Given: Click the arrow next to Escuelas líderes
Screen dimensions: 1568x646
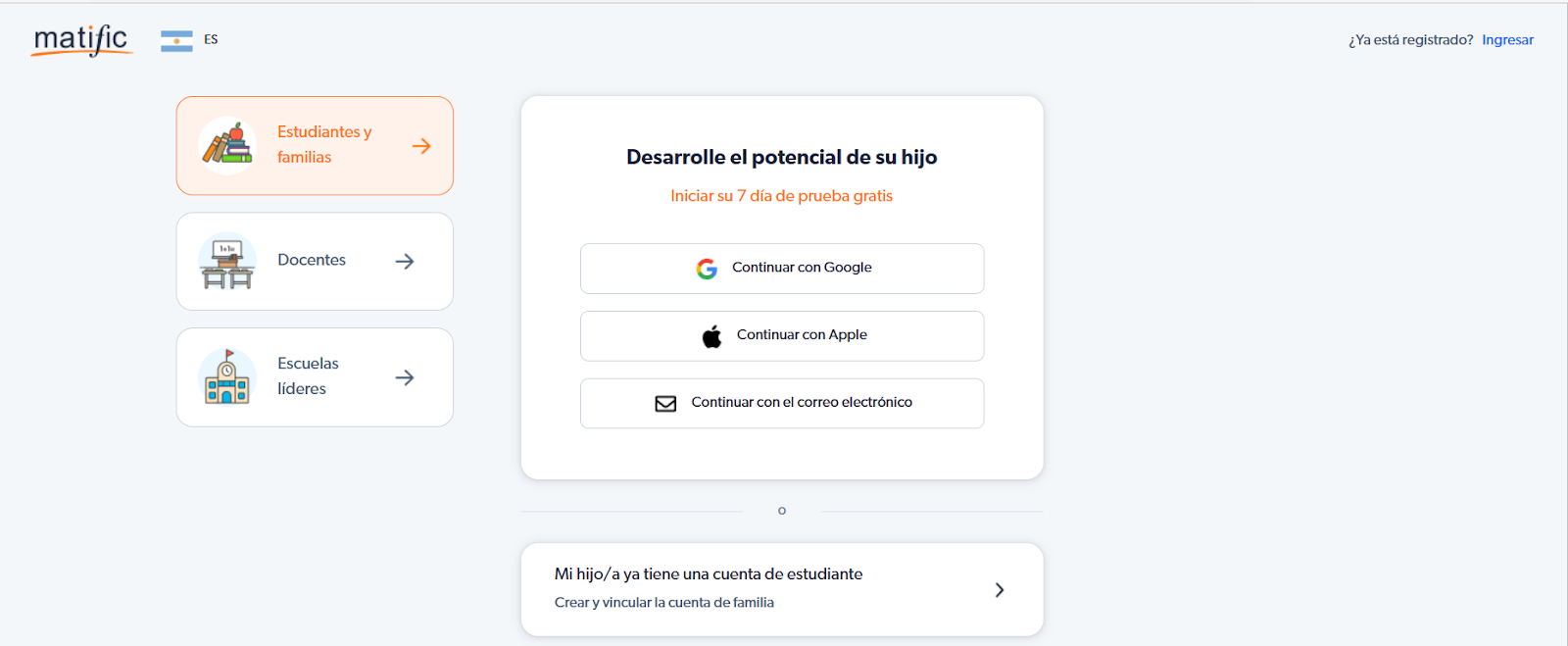Looking at the screenshot, I should coord(405,377).
